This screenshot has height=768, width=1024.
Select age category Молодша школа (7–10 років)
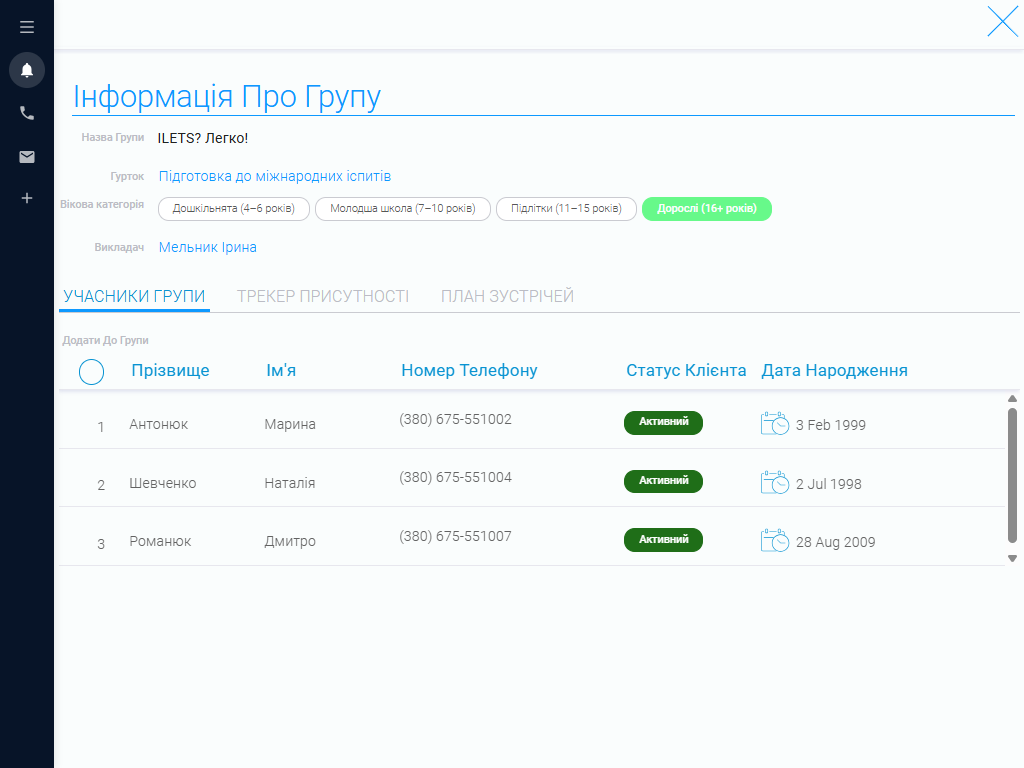point(403,209)
